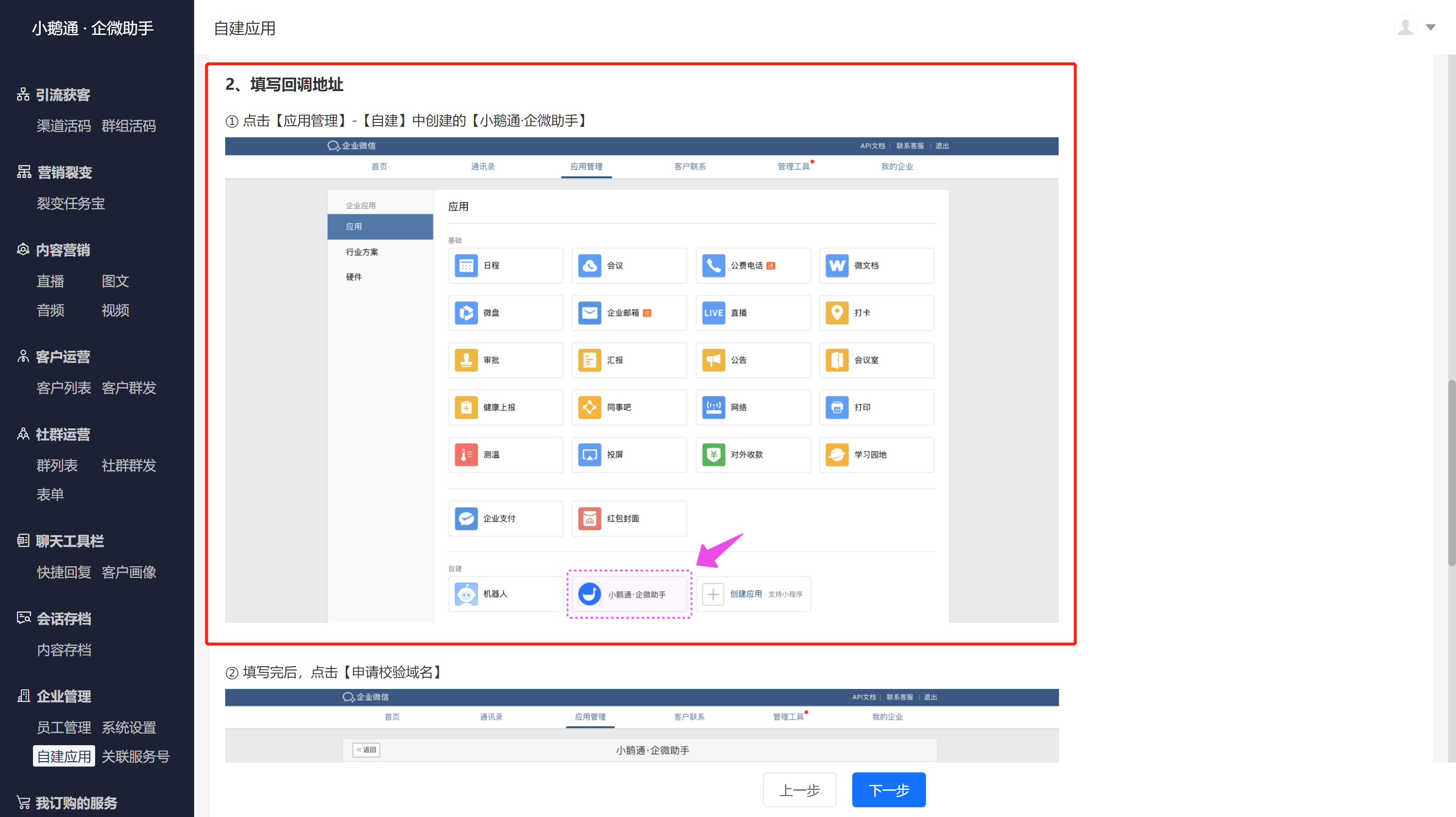Open 关联服务号 in the sidebar
The height and width of the screenshot is (817, 1456).
(x=136, y=756)
